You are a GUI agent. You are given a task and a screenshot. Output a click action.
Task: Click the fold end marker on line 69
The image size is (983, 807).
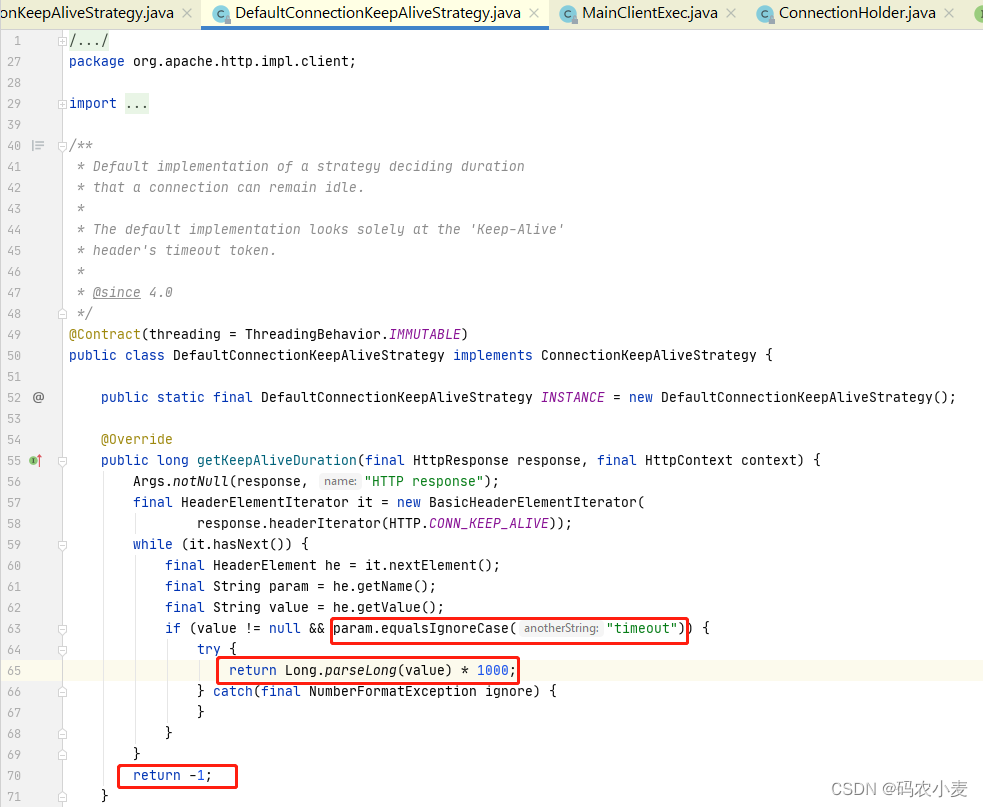[62, 754]
